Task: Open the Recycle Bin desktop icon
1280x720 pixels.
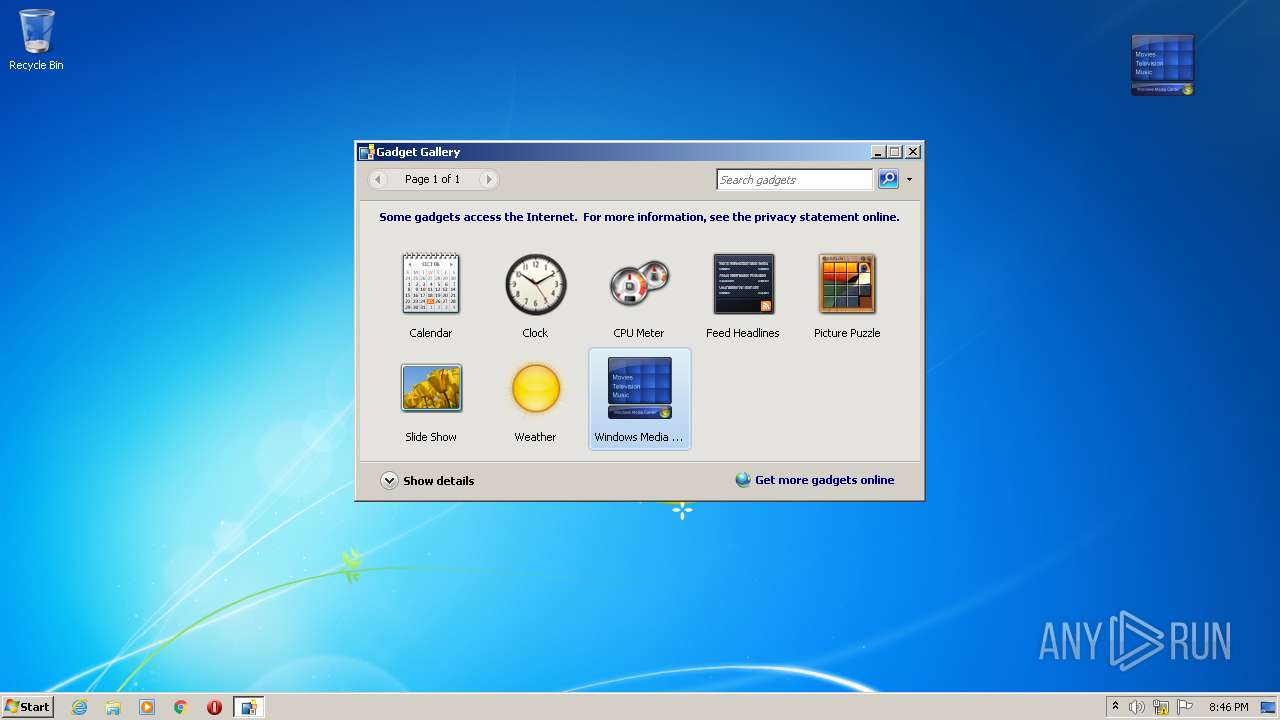Action: 36,40
